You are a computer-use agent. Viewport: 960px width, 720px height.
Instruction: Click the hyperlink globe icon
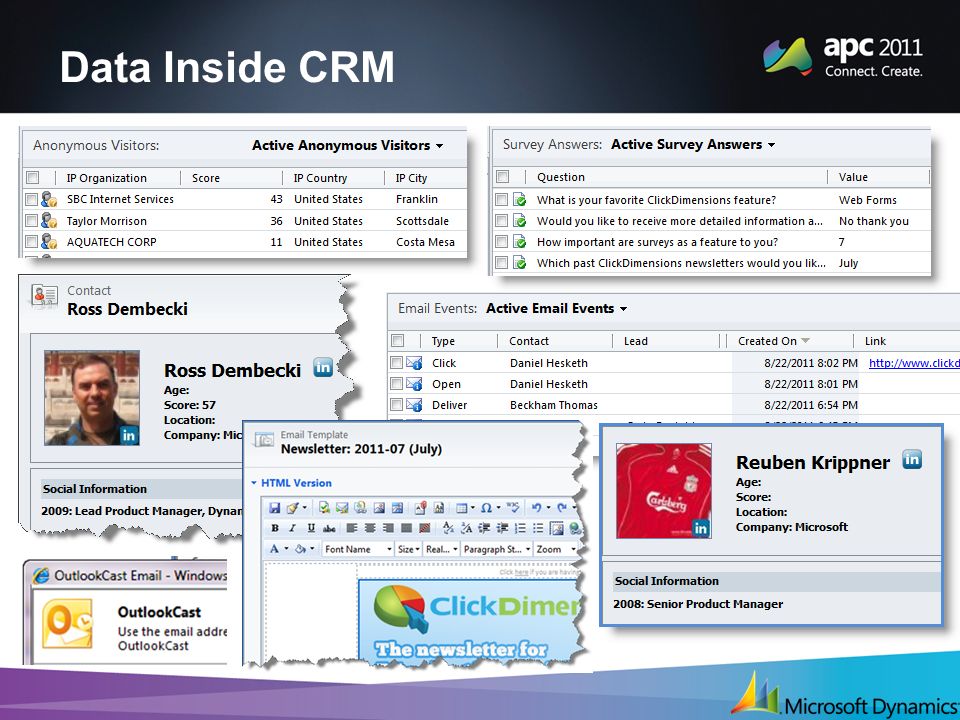pyautogui.click(x=575, y=528)
